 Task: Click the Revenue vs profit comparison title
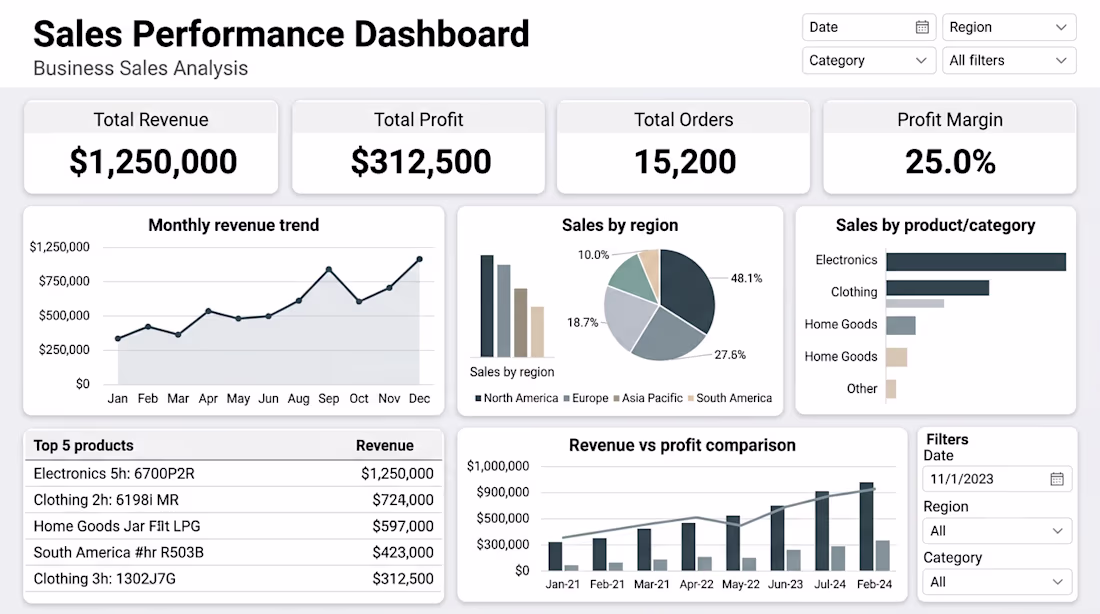pyautogui.click(x=682, y=446)
